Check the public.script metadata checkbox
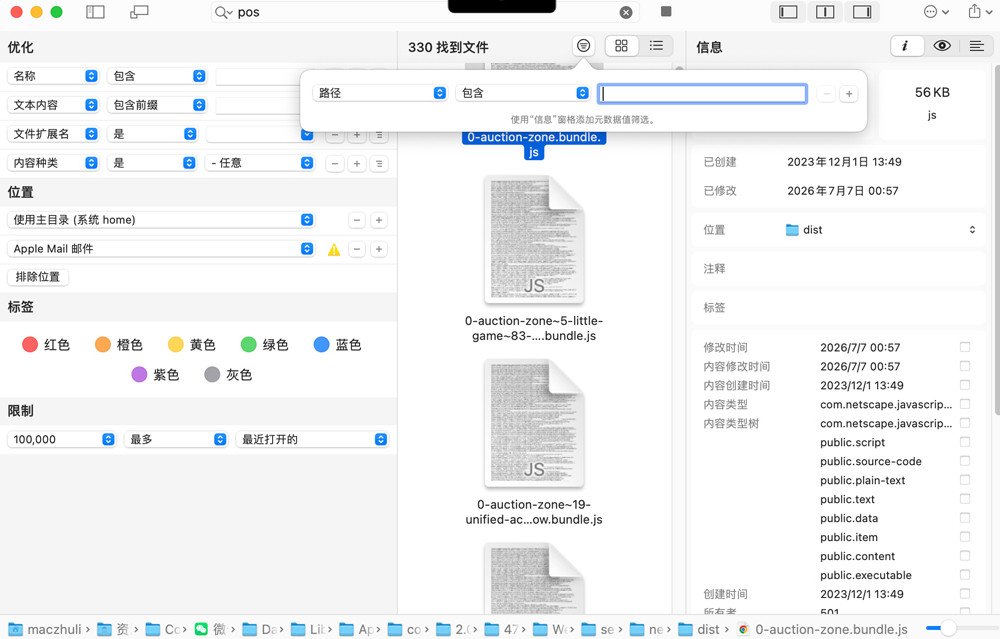This screenshot has width=1000, height=639. point(965,442)
